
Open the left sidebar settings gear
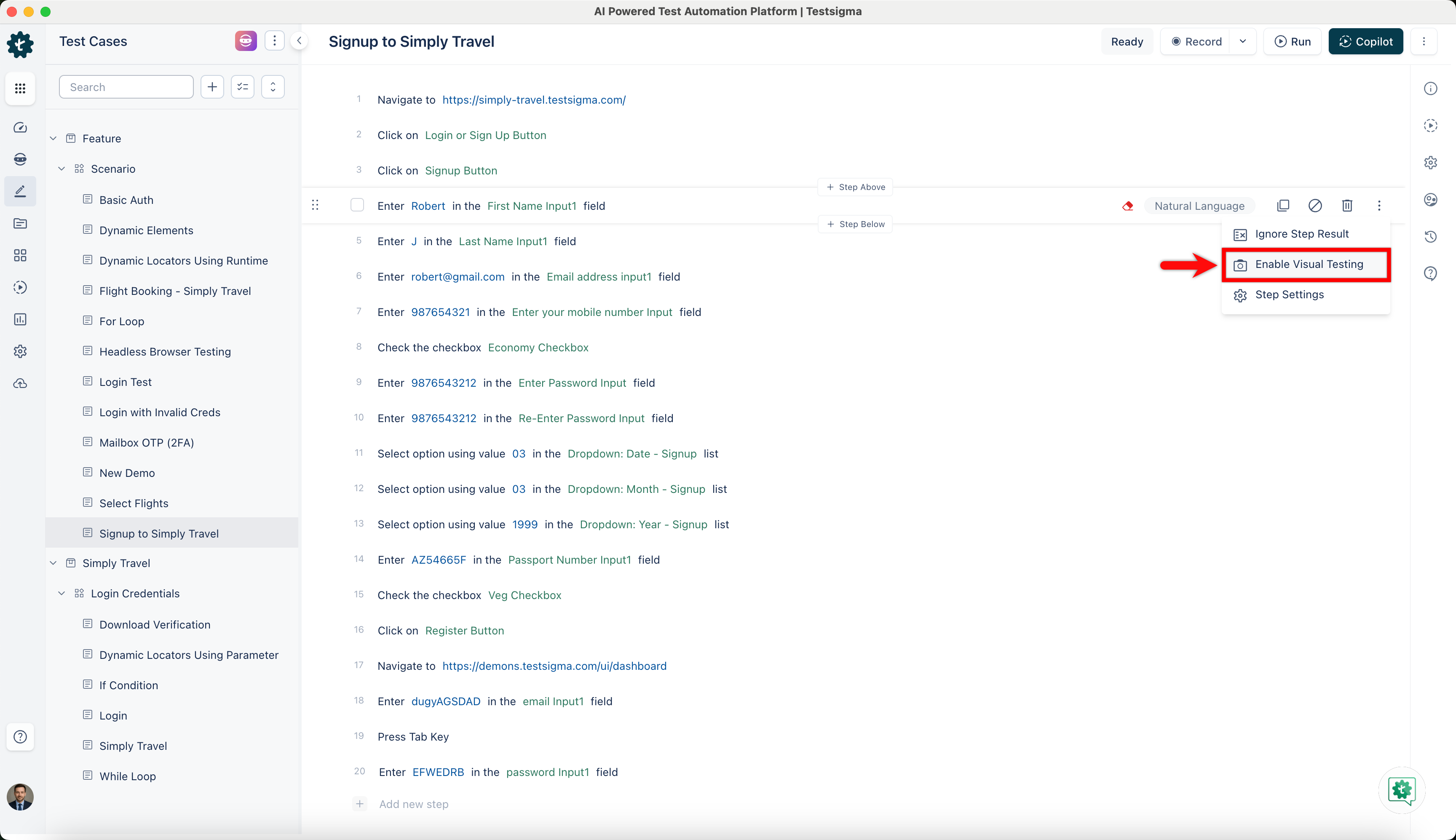click(20, 351)
